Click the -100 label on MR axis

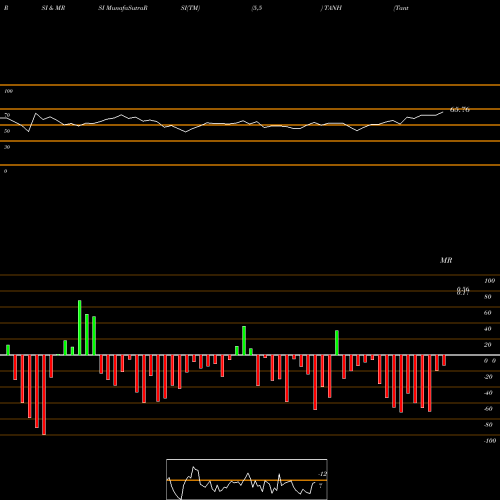pos(490,441)
